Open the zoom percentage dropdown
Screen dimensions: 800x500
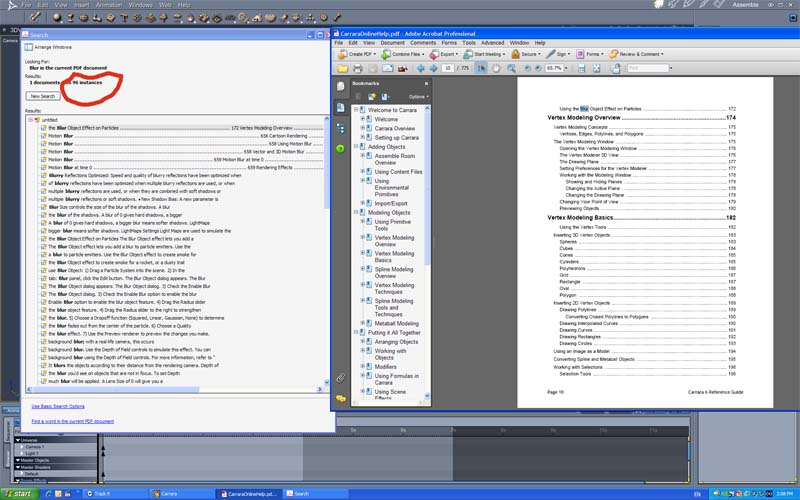566,68
